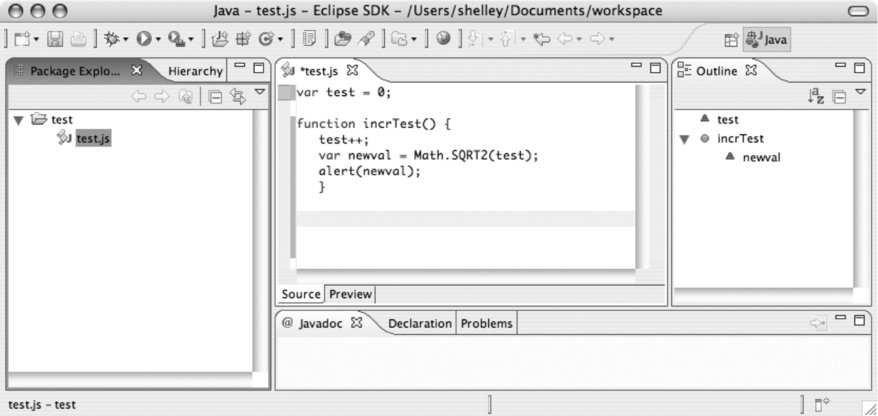Image resolution: width=878 pixels, height=416 pixels.
Task: Click Collapse All in Package Explorer
Action: 215,97
